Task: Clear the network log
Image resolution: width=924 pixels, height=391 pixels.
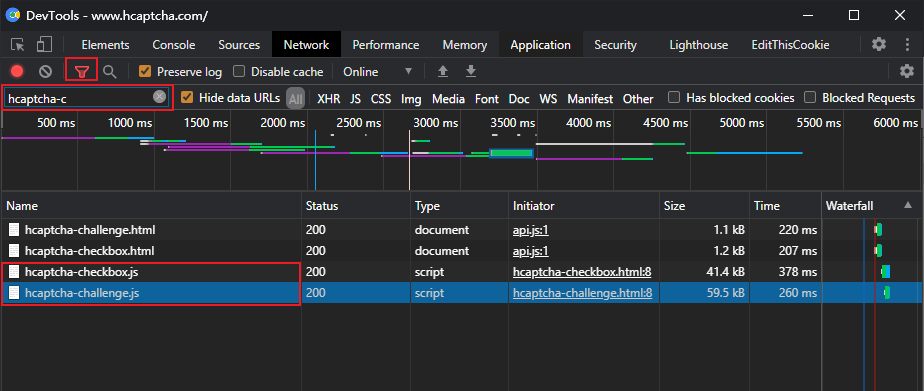Action: [x=45, y=72]
